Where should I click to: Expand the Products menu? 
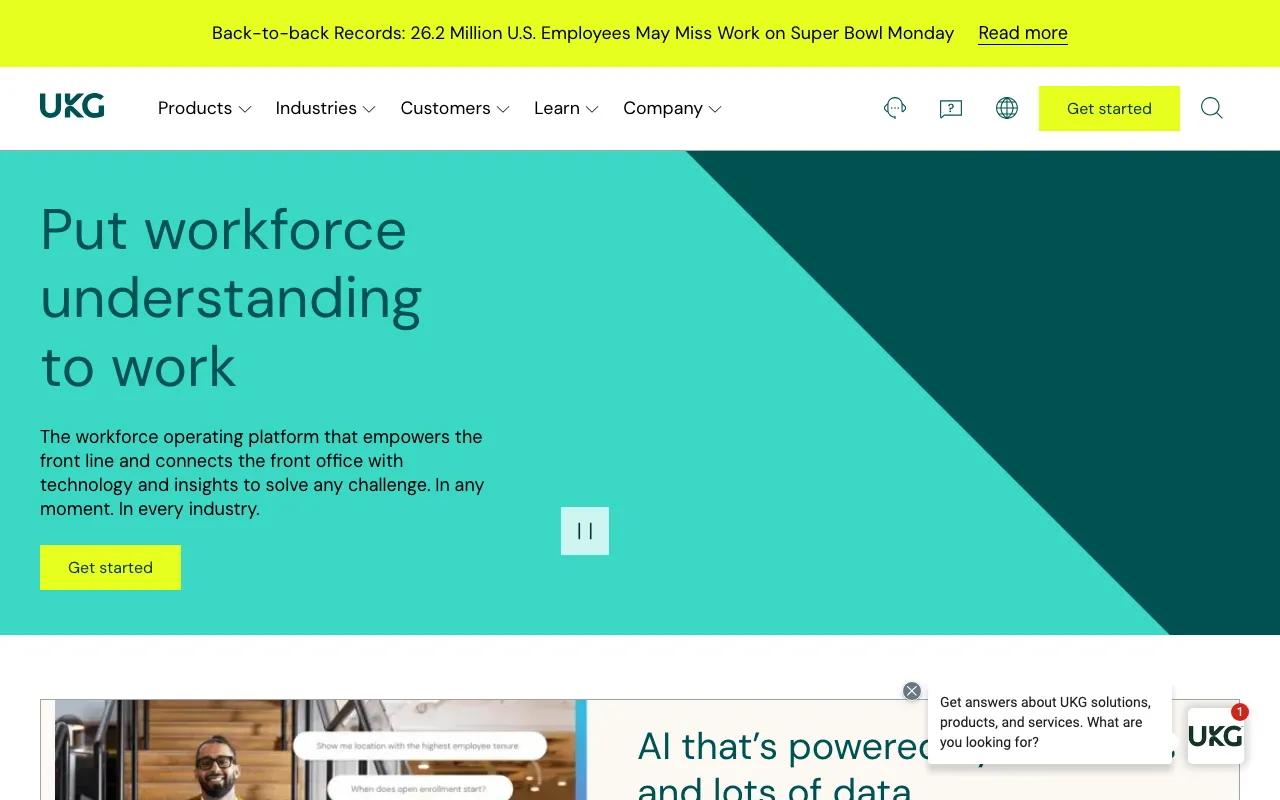[205, 108]
